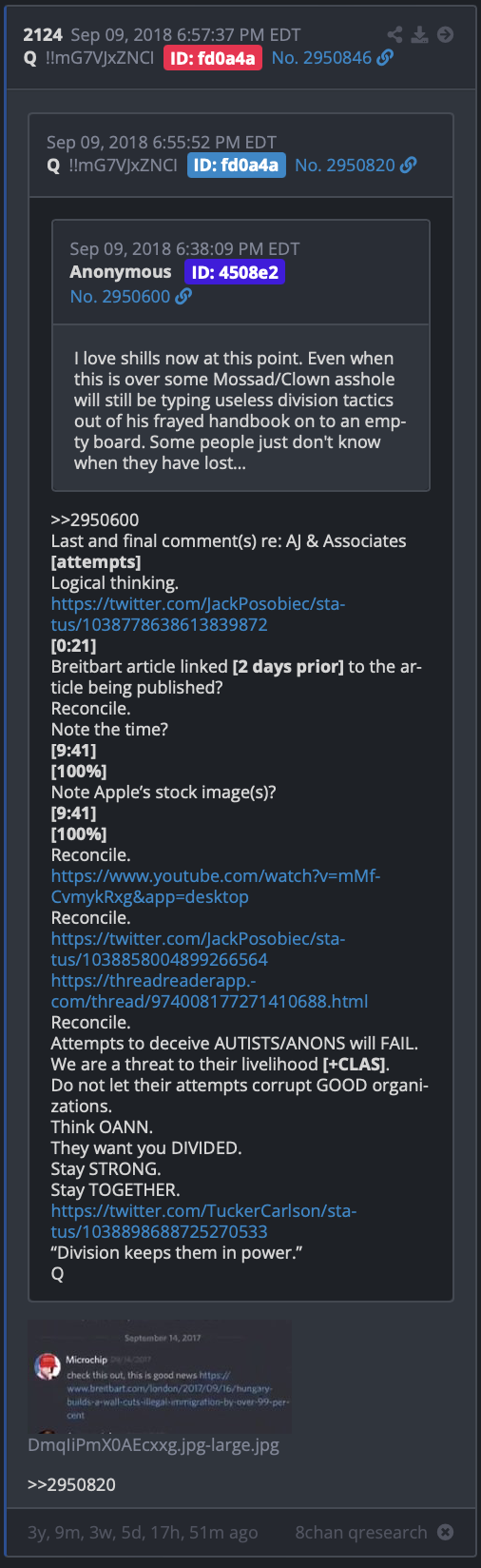Click post number 2124 heading
Viewport: 481px width, 1568px height.
[43, 35]
